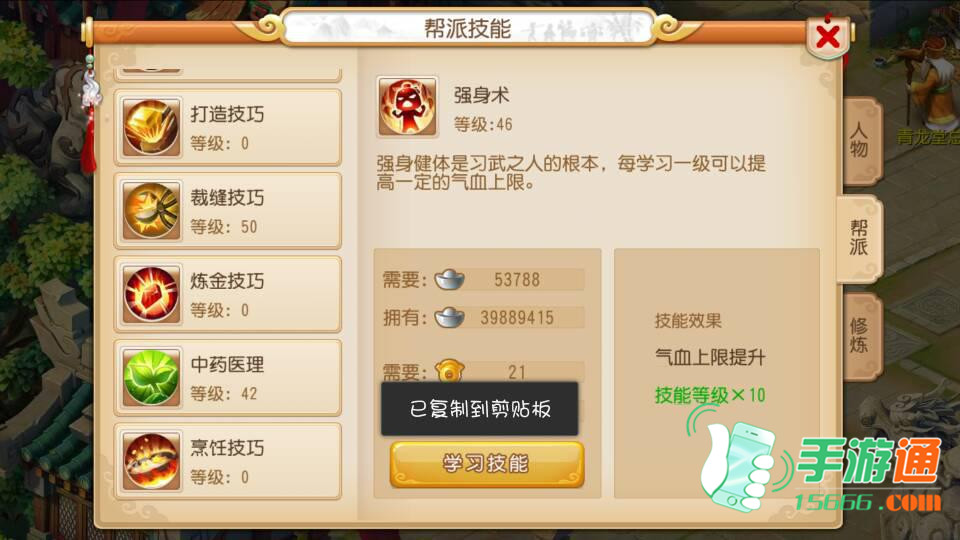
Task: Tap the 已复制到剪贴板 toast message
Action: pyautogui.click(x=479, y=408)
